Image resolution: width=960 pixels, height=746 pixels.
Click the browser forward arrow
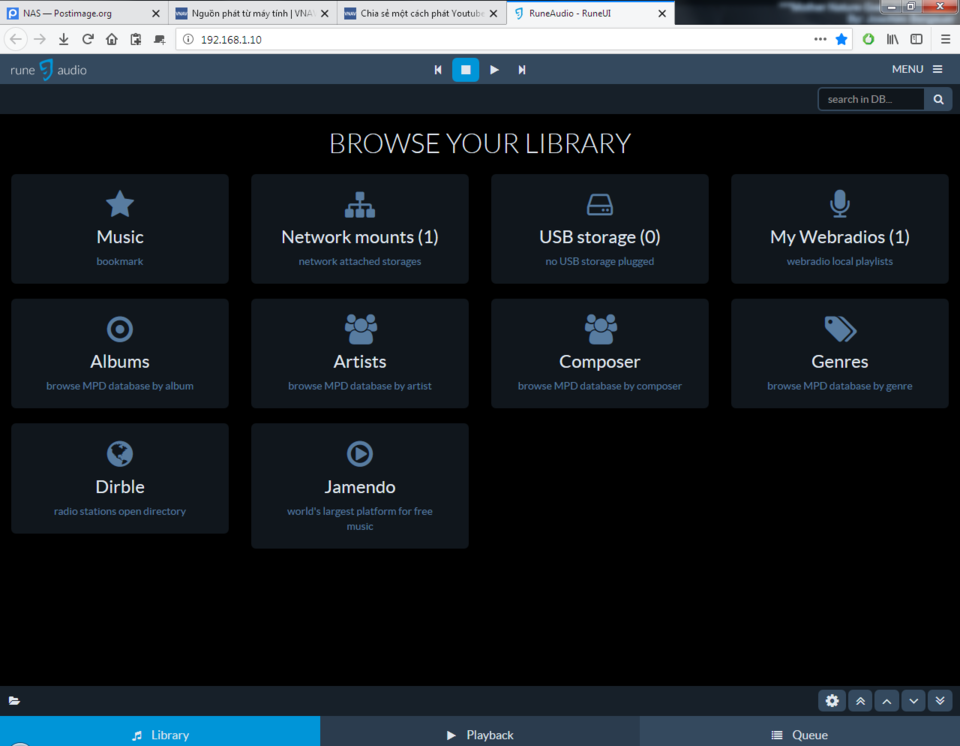pos(40,39)
